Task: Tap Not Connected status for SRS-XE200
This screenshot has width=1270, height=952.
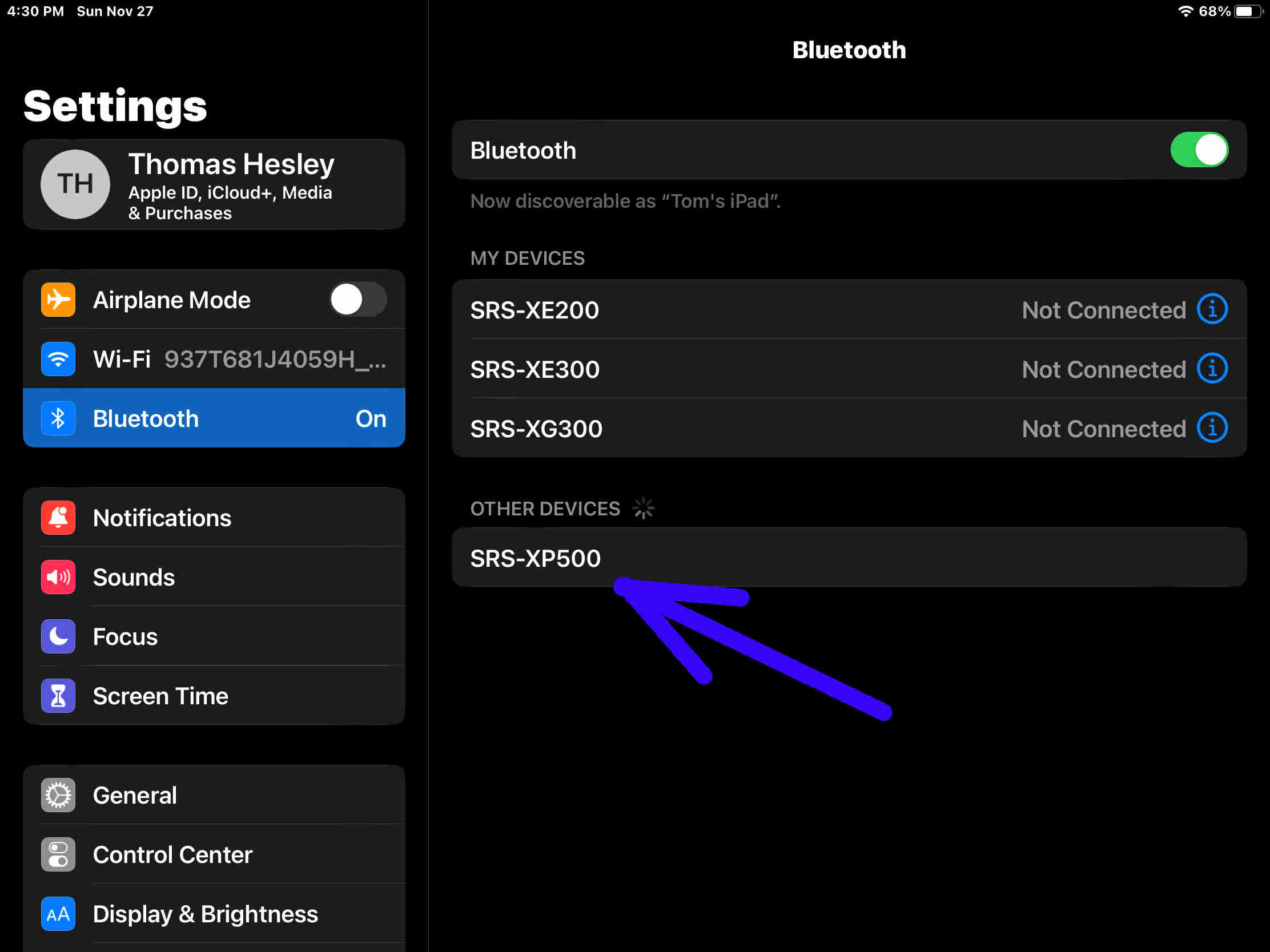Action: [1103, 310]
